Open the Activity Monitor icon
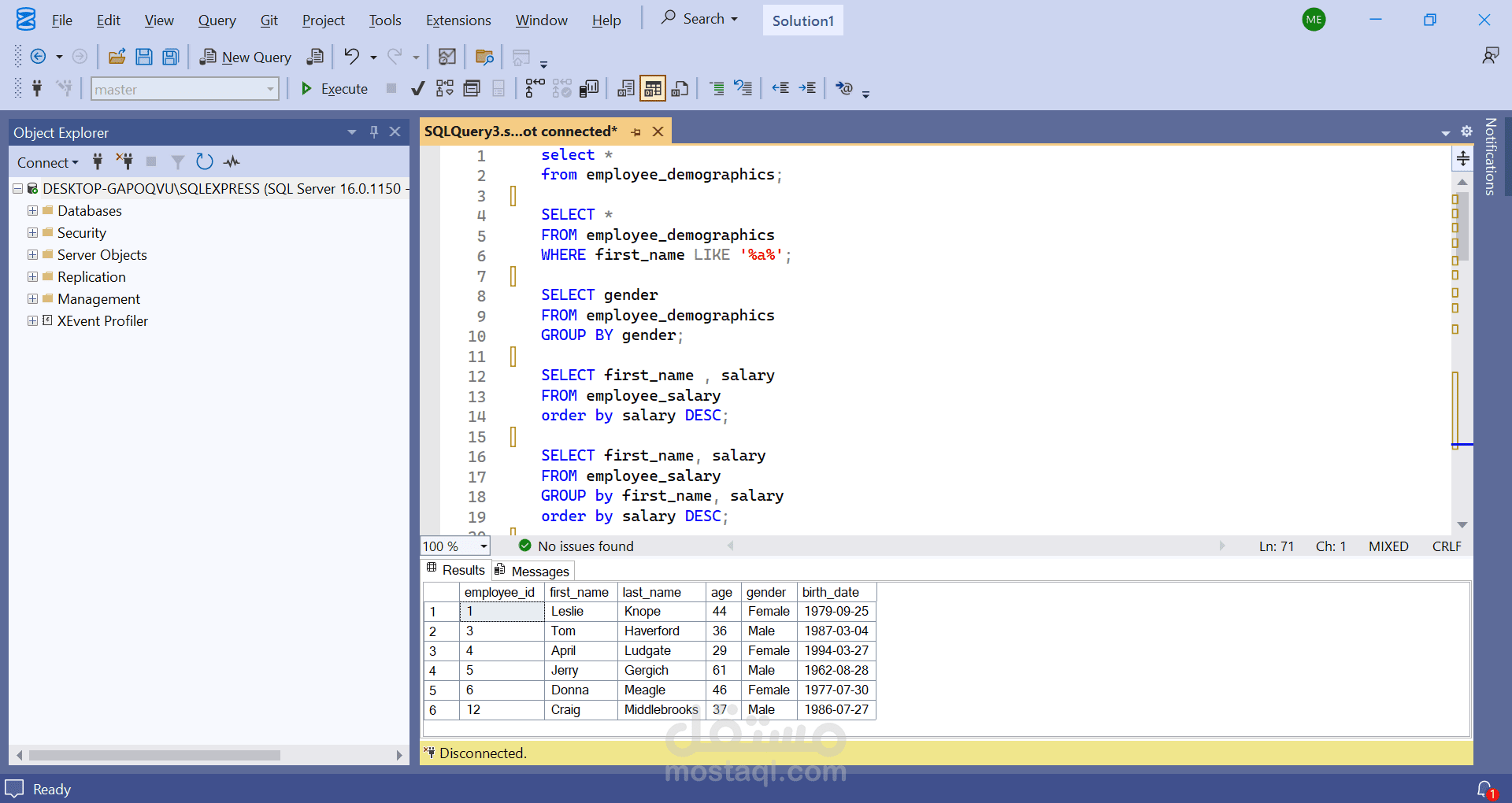 tap(447, 57)
